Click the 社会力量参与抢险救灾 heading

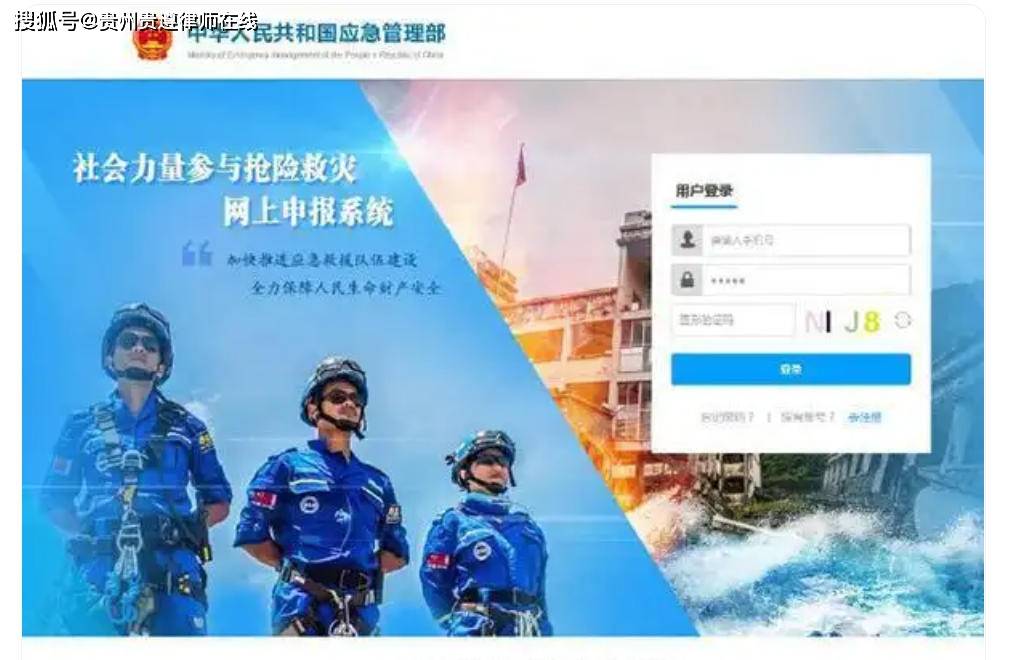[215, 167]
